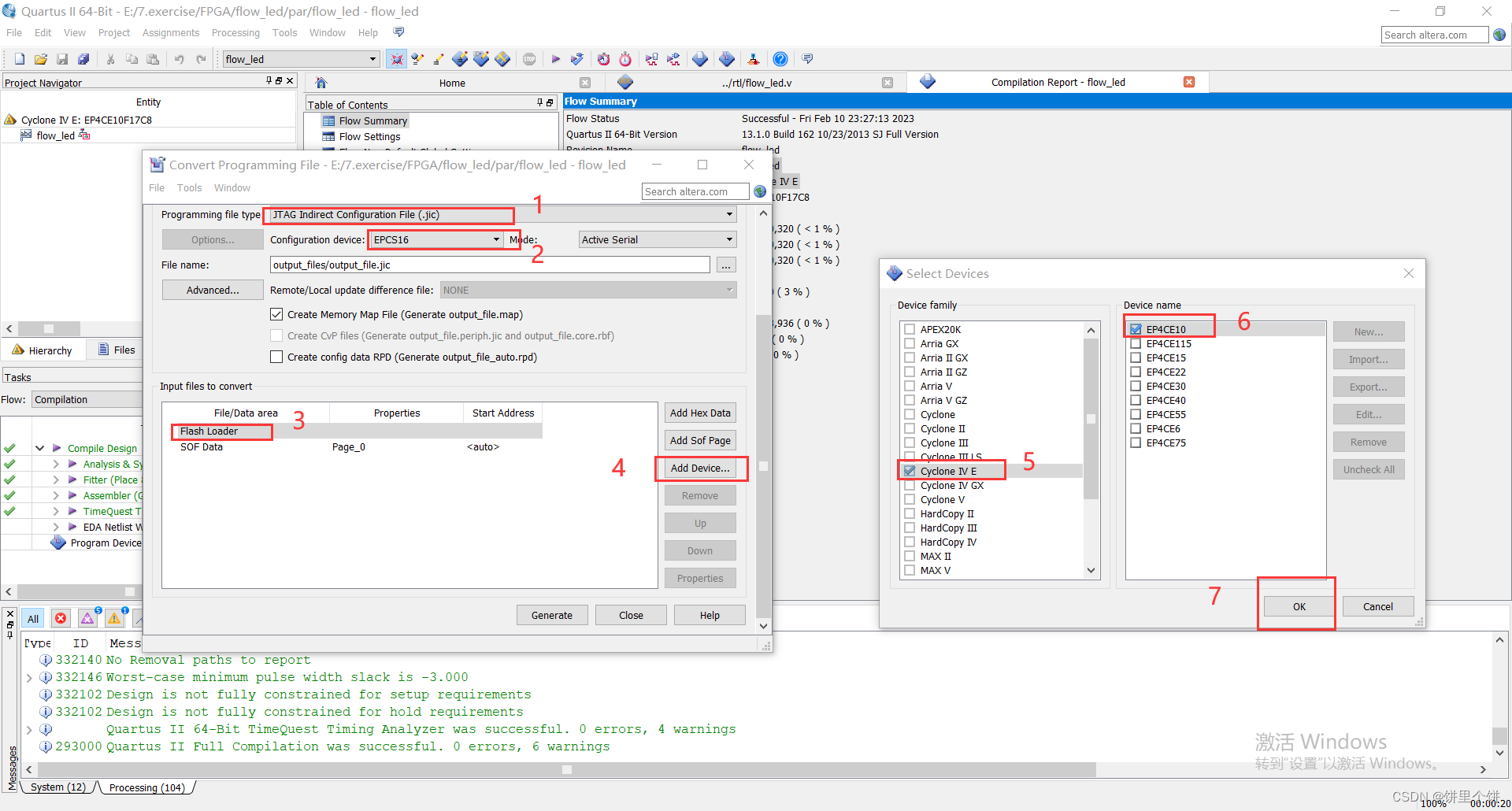Click the output file name input field
The image size is (1512, 811).
[x=490, y=265]
